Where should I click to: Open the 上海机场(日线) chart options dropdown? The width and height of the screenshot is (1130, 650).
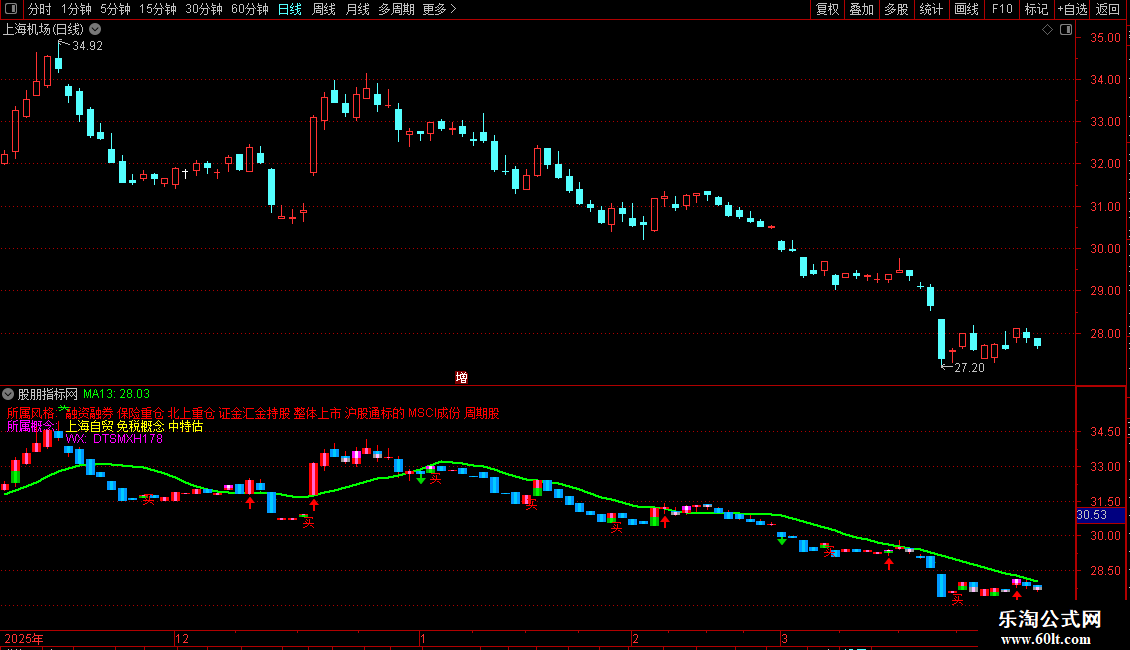coord(95,30)
